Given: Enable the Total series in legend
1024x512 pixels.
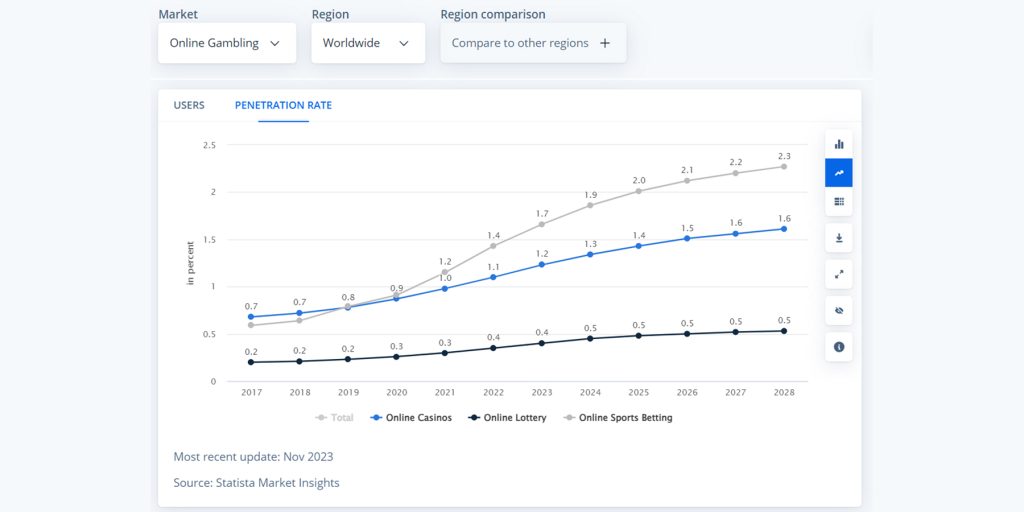Looking at the screenshot, I should click(335, 418).
